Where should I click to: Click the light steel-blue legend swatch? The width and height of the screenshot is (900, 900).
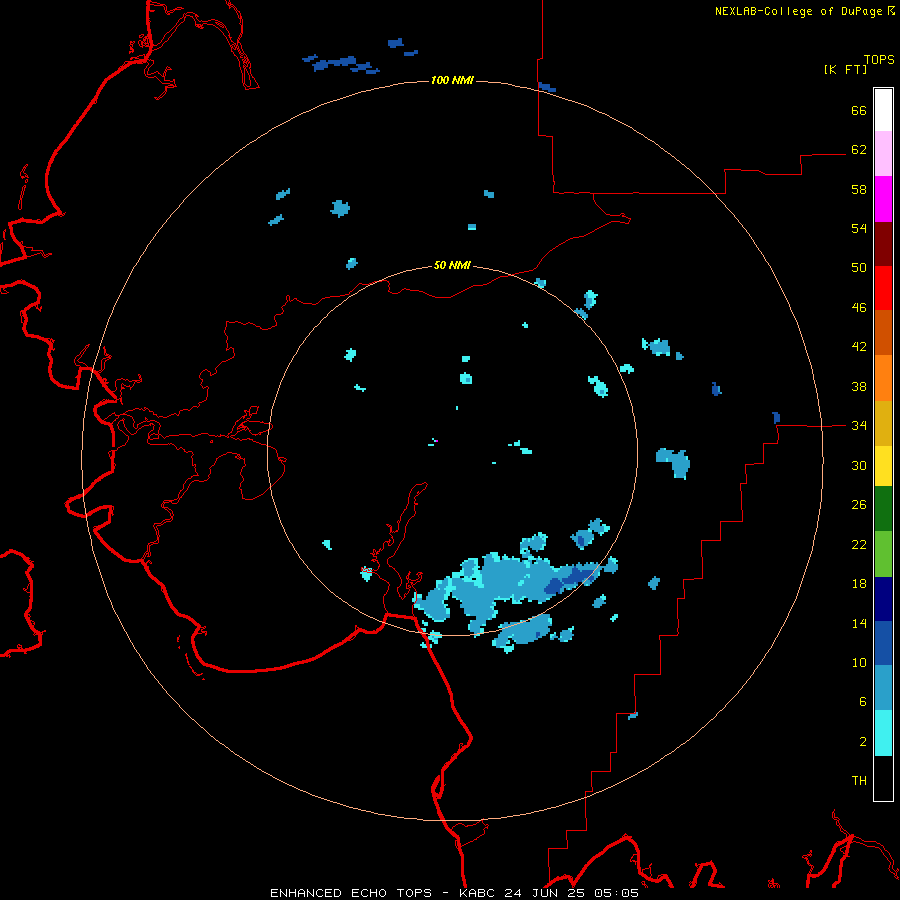click(x=883, y=688)
